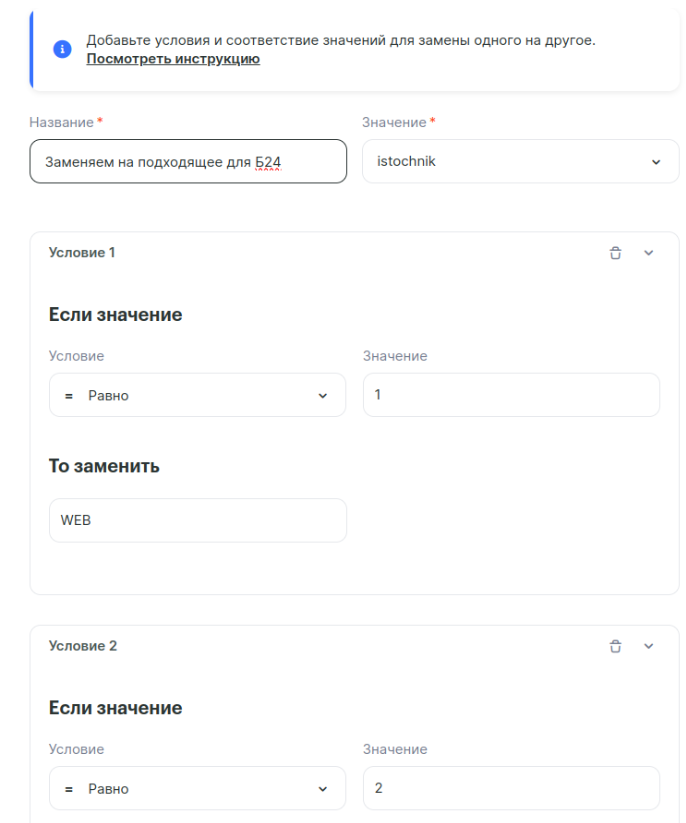Collapse the Условие 2 block chevron
Viewport: 686px width, 823px height.
pyautogui.click(x=648, y=646)
